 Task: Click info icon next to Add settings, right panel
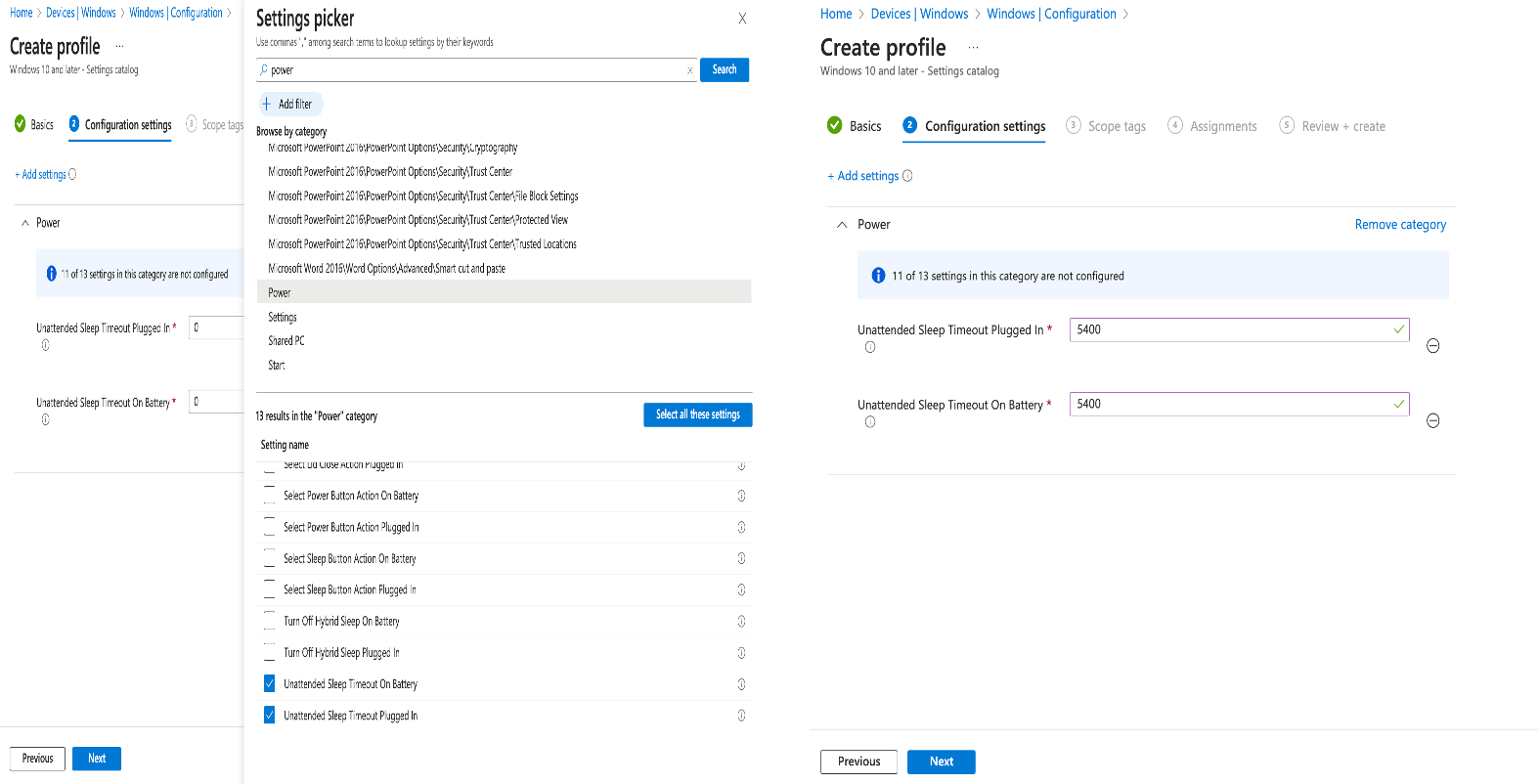click(x=907, y=176)
